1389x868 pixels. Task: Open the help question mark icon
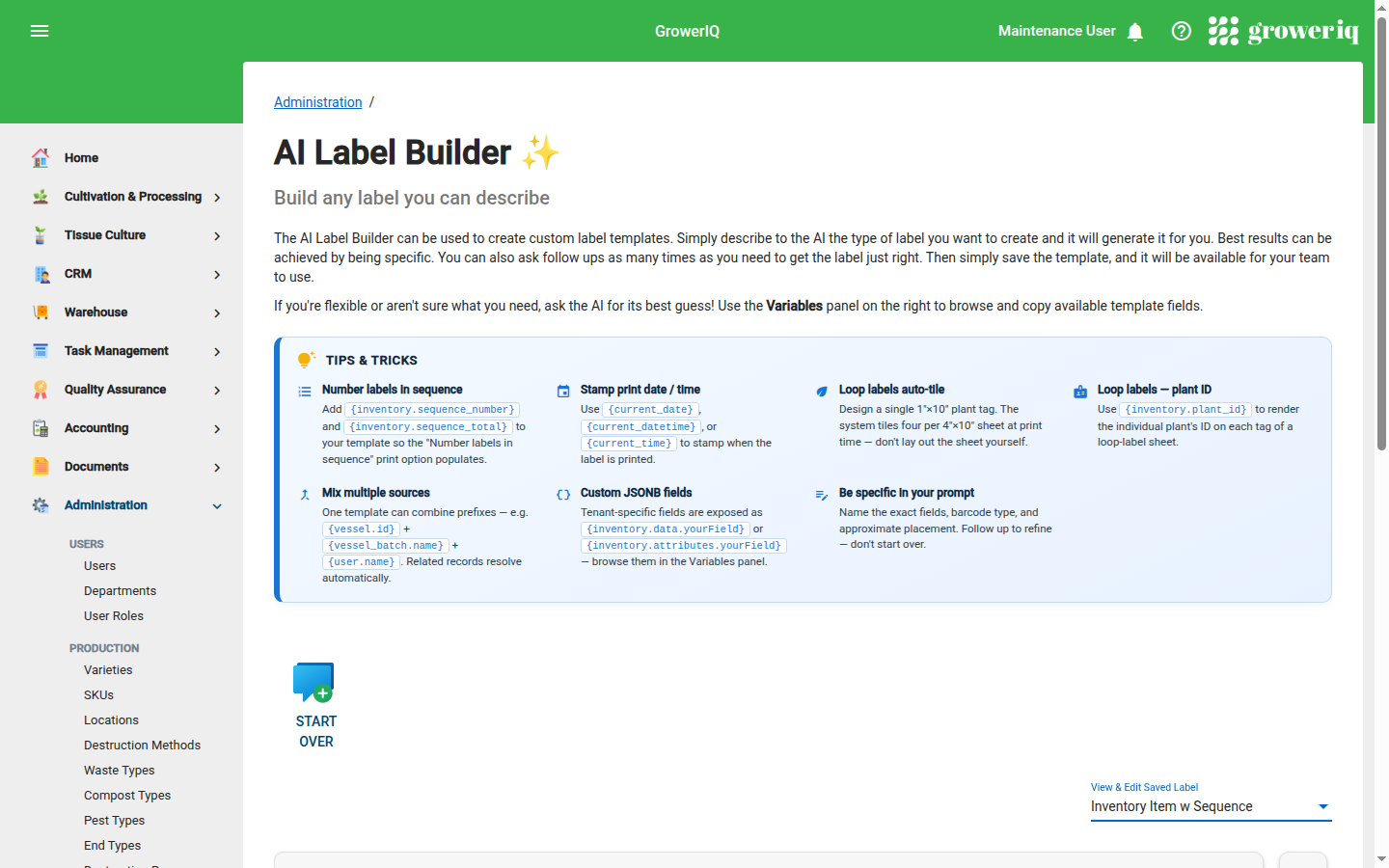[x=1181, y=31]
